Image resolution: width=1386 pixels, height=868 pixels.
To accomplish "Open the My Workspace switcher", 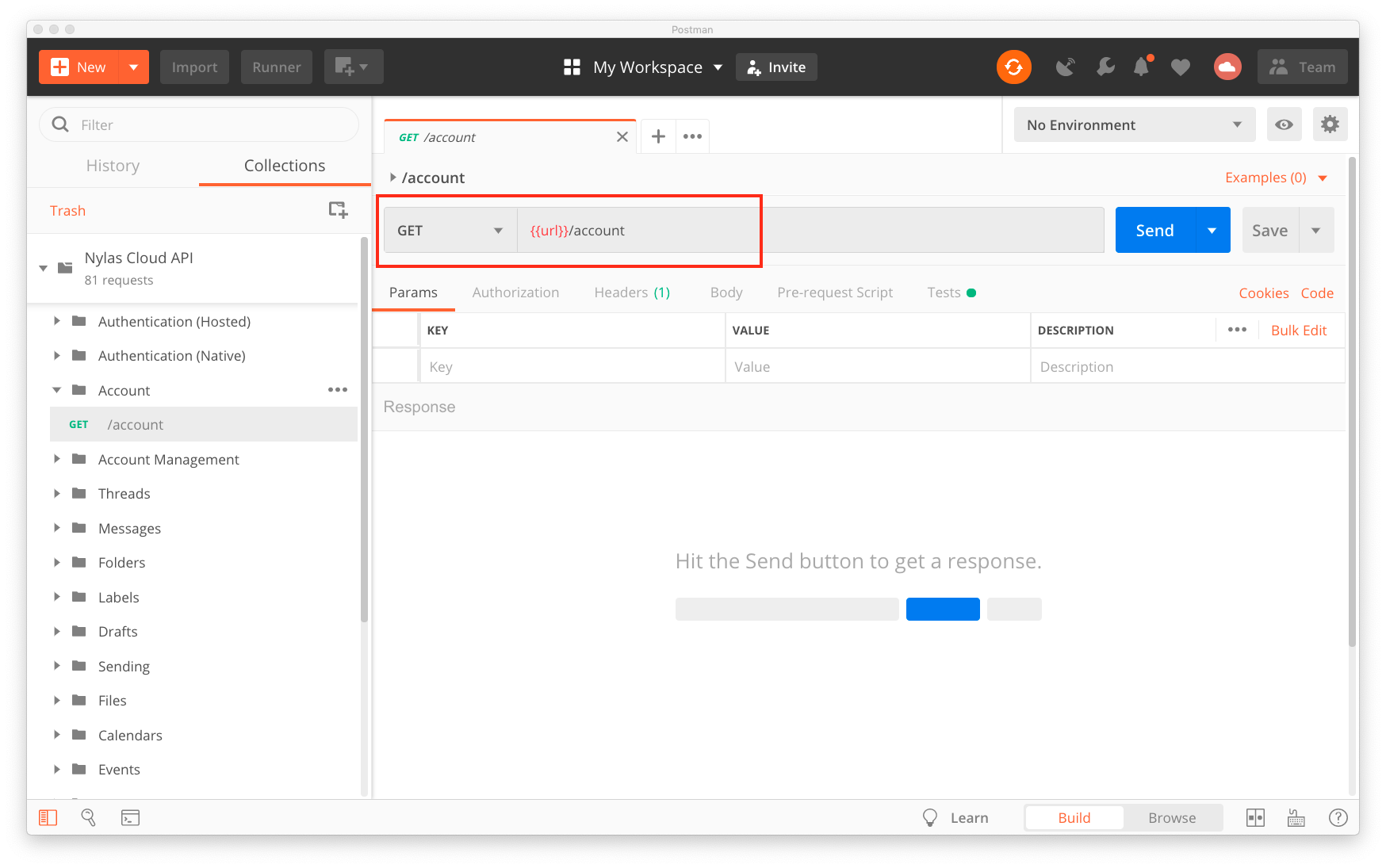I will point(643,67).
